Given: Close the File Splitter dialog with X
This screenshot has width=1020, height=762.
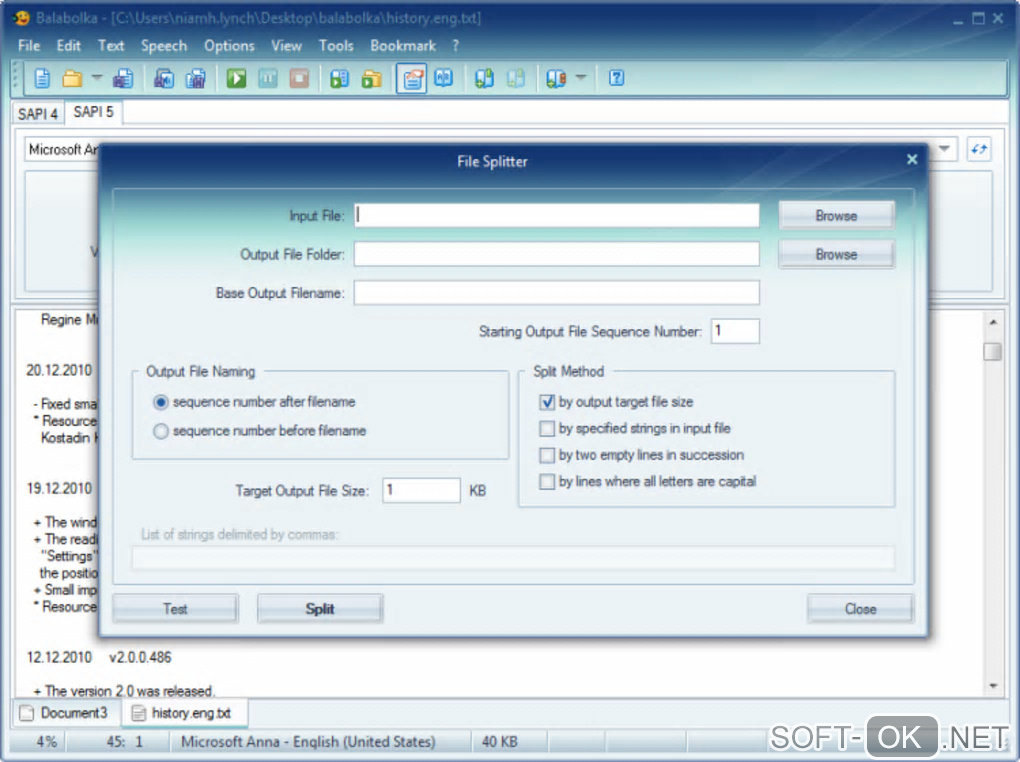Looking at the screenshot, I should tap(912, 159).
